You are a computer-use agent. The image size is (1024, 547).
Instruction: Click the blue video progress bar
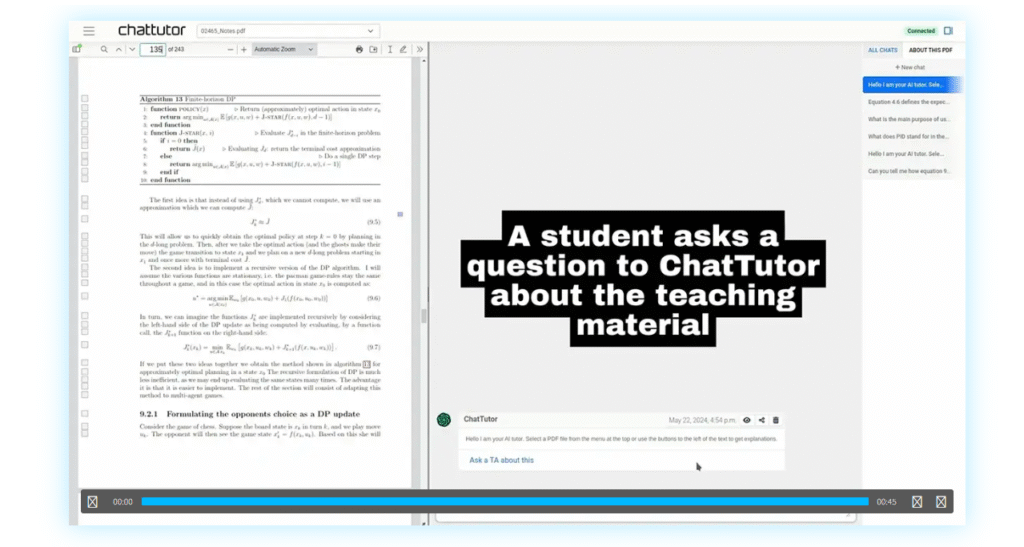505,501
